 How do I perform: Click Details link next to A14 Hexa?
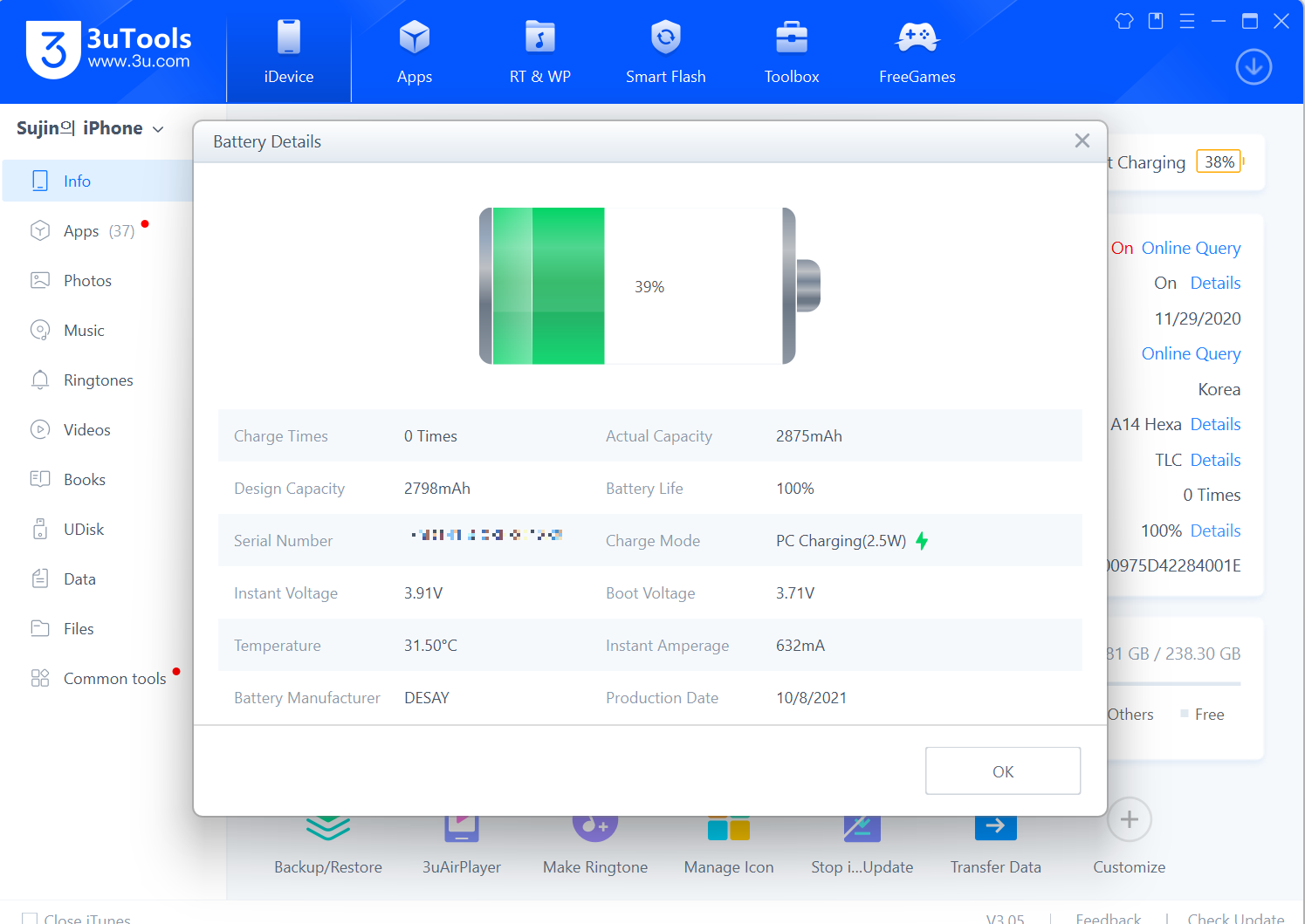click(x=1215, y=424)
